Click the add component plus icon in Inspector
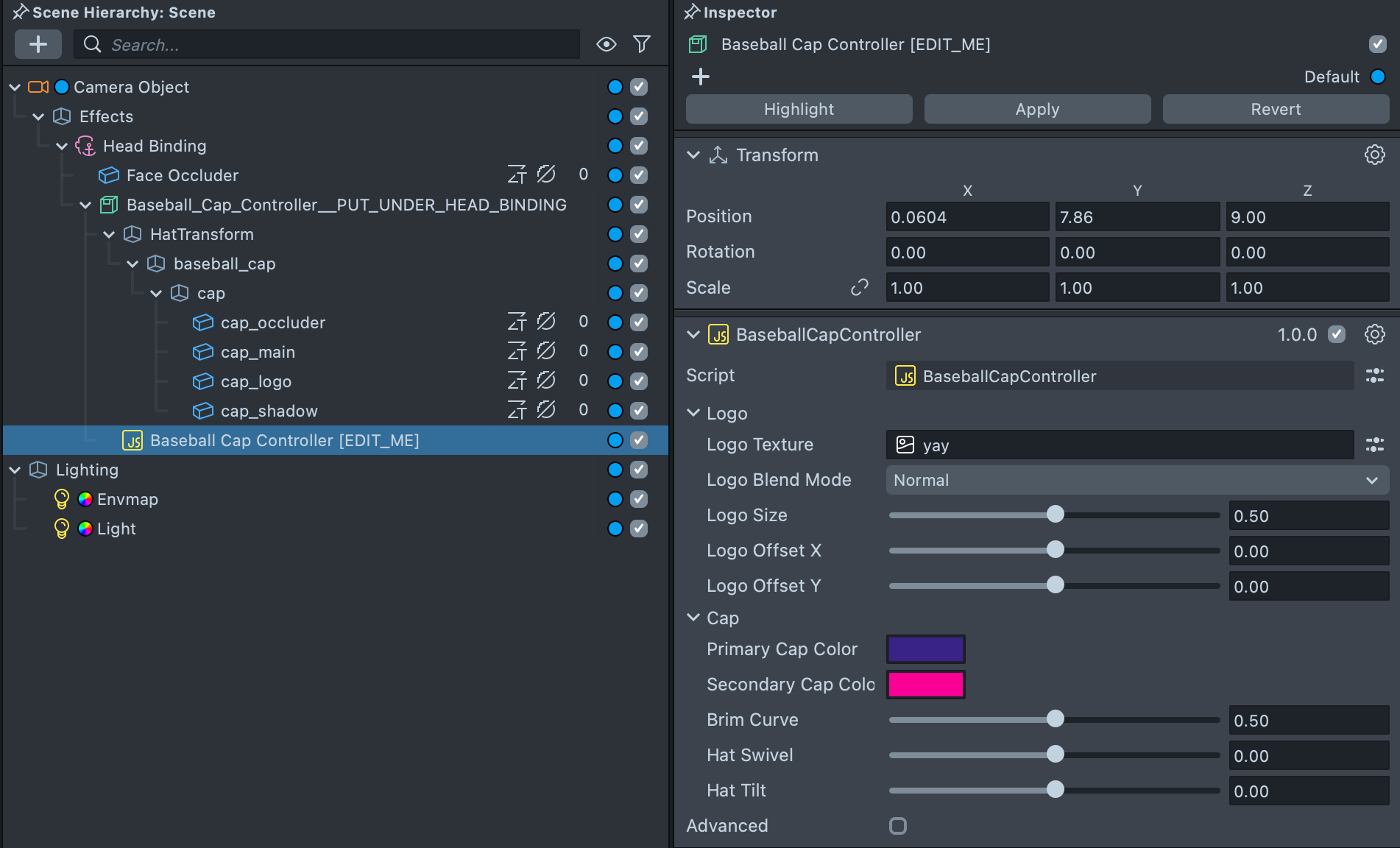 (x=701, y=77)
